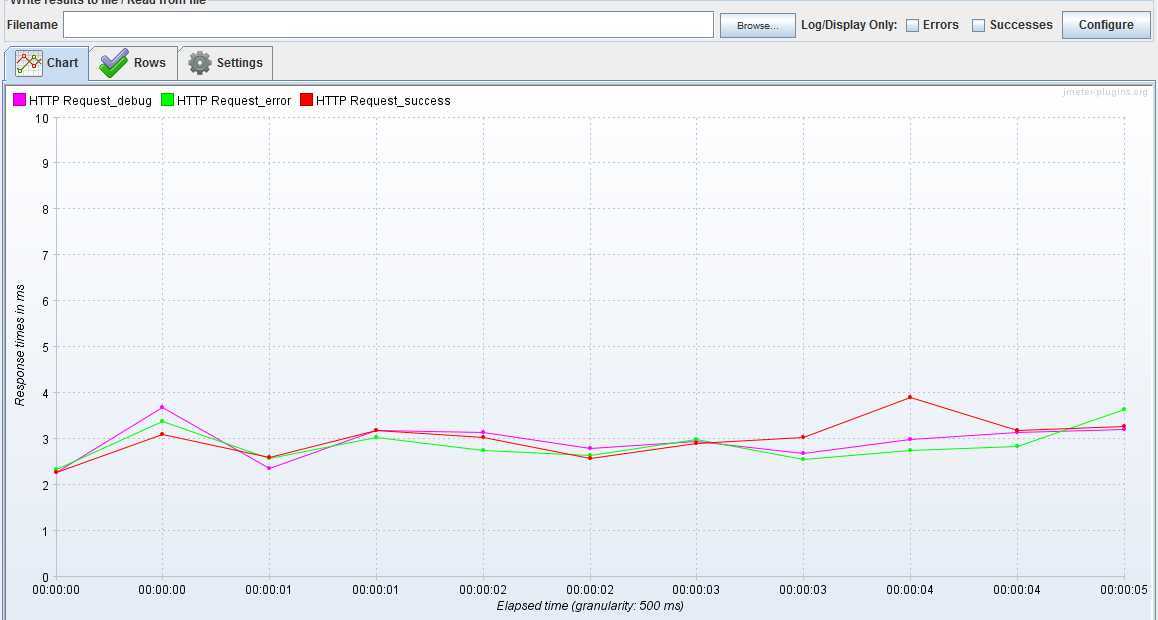Click the Configure button

click(1106, 25)
